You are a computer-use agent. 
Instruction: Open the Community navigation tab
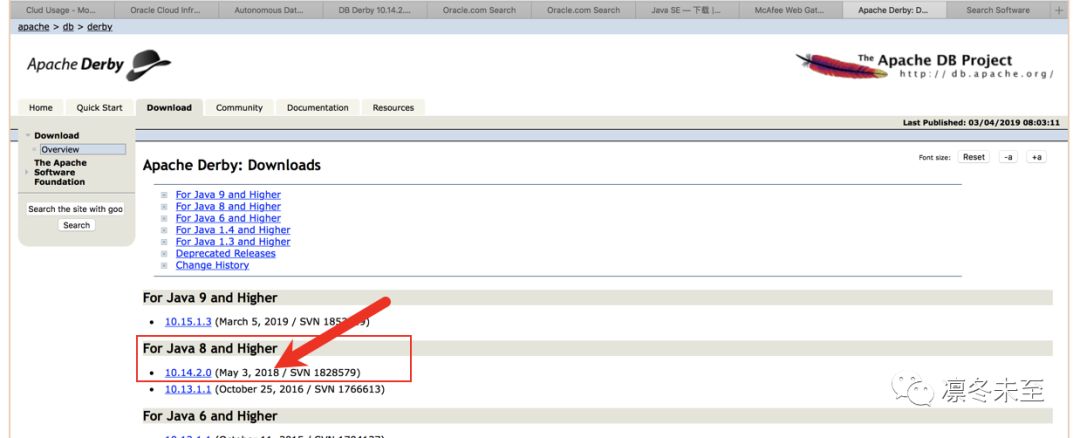click(x=239, y=107)
